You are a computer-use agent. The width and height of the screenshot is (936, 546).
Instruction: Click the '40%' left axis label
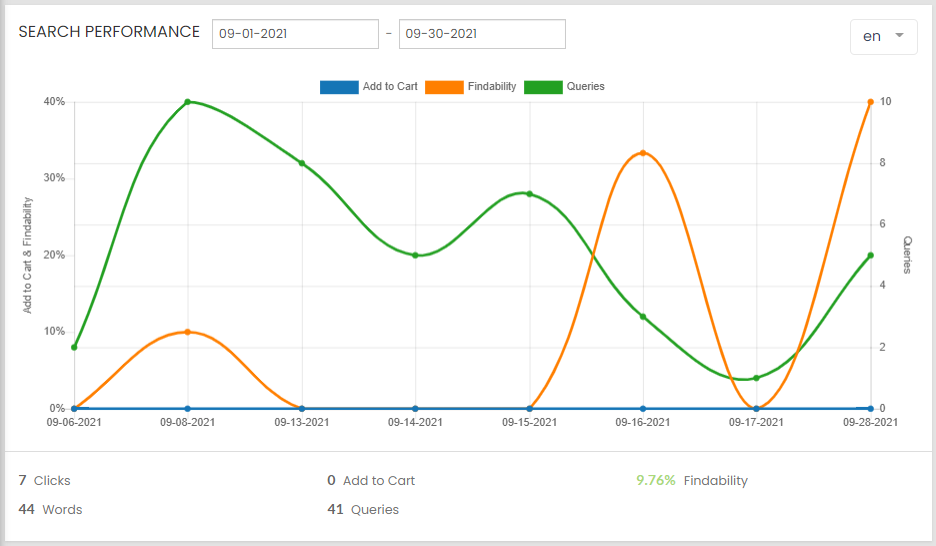(54, 102)
